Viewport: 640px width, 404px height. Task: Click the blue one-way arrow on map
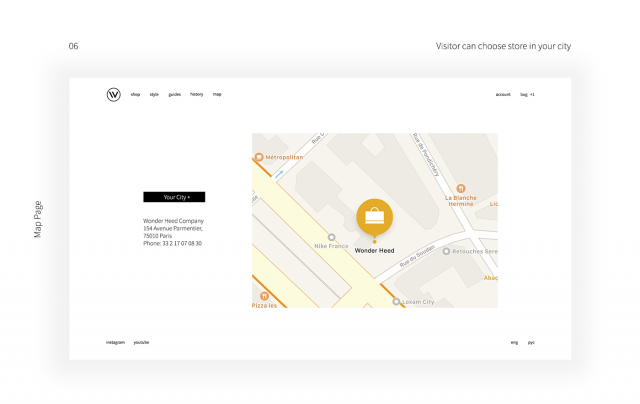pyautogui.click(x=279, y=175)
